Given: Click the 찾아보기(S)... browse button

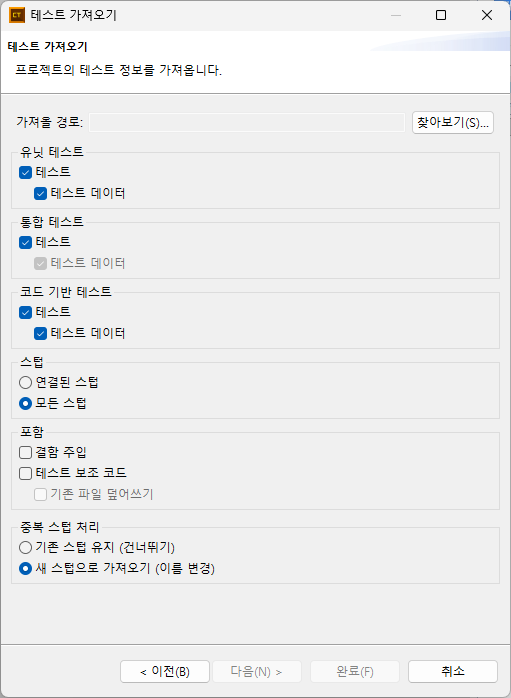Looking at the screenshot, I should click(453, 122).
